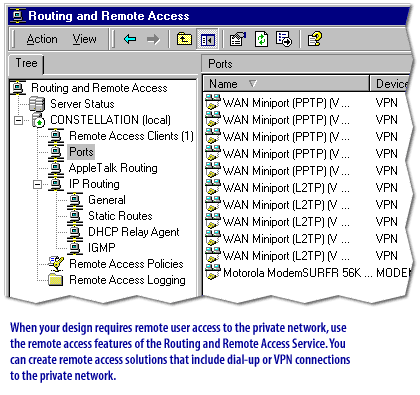
Task: Select CONSTELLATION (local) server node
Action: (110, 120)
